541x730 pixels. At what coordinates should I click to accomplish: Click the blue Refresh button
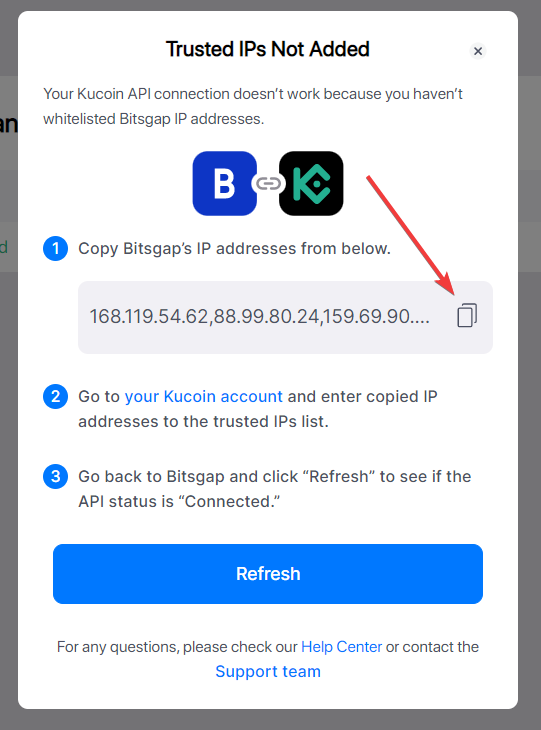[268, 574]
